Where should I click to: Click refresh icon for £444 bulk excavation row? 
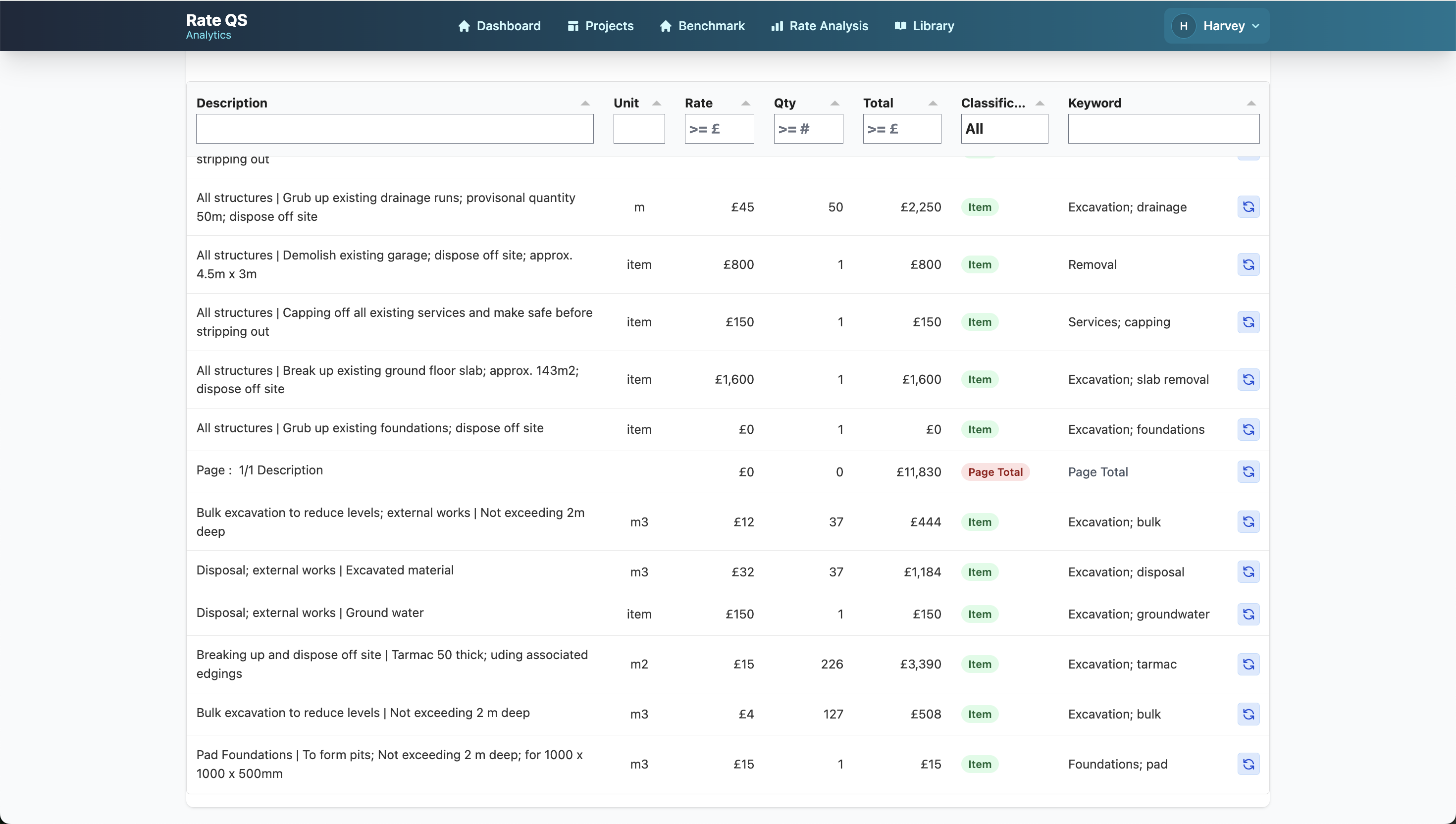[x=1248, y=522]
